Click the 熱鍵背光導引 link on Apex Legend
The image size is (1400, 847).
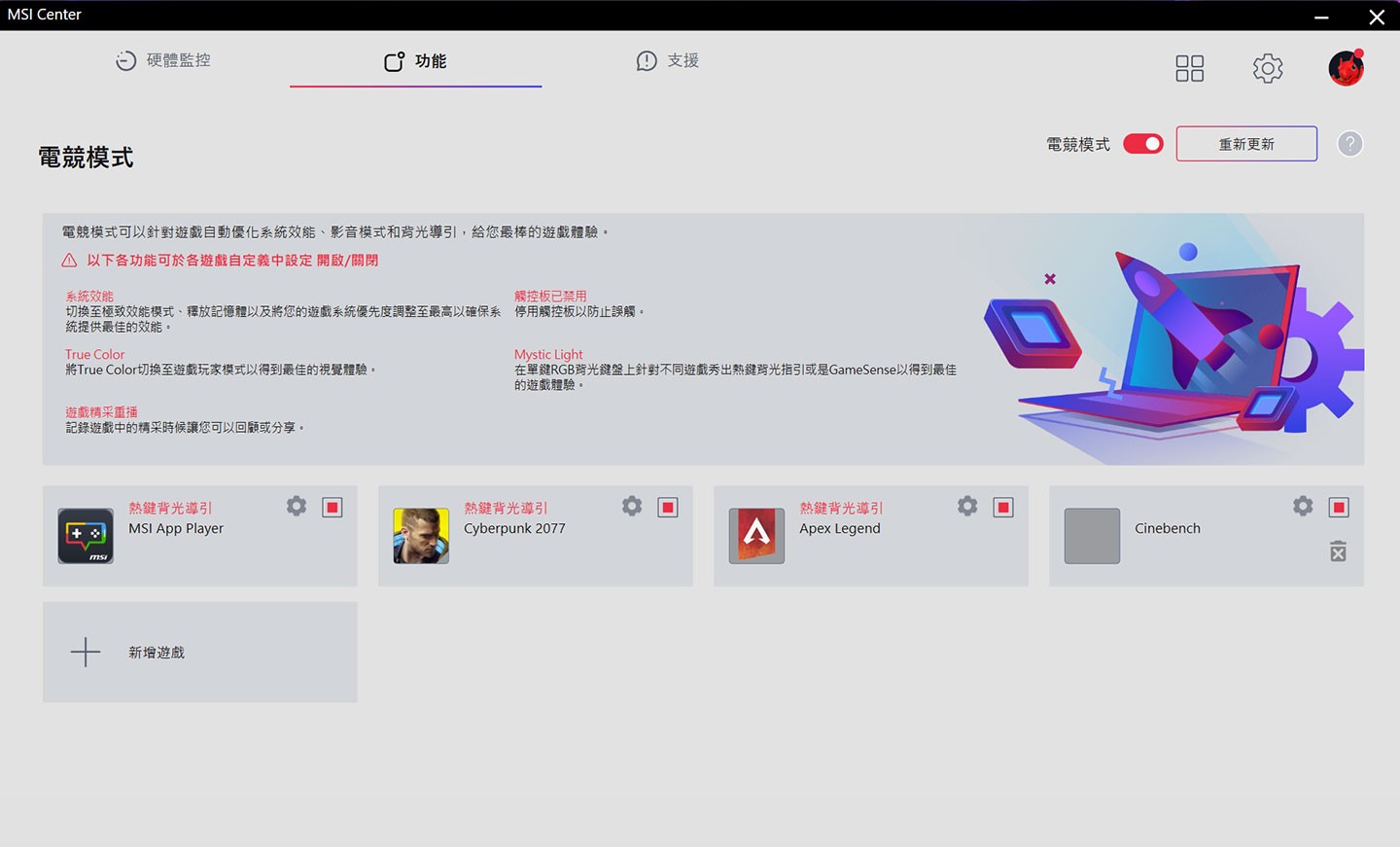click(841, 508)
